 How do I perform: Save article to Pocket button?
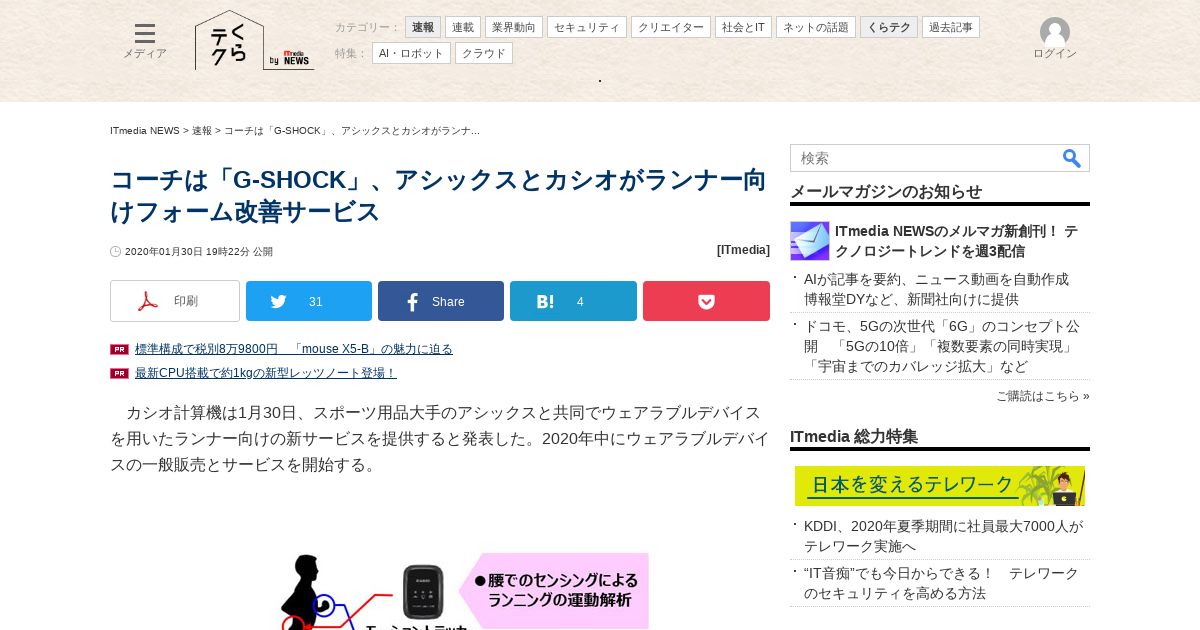pos(706,301)
